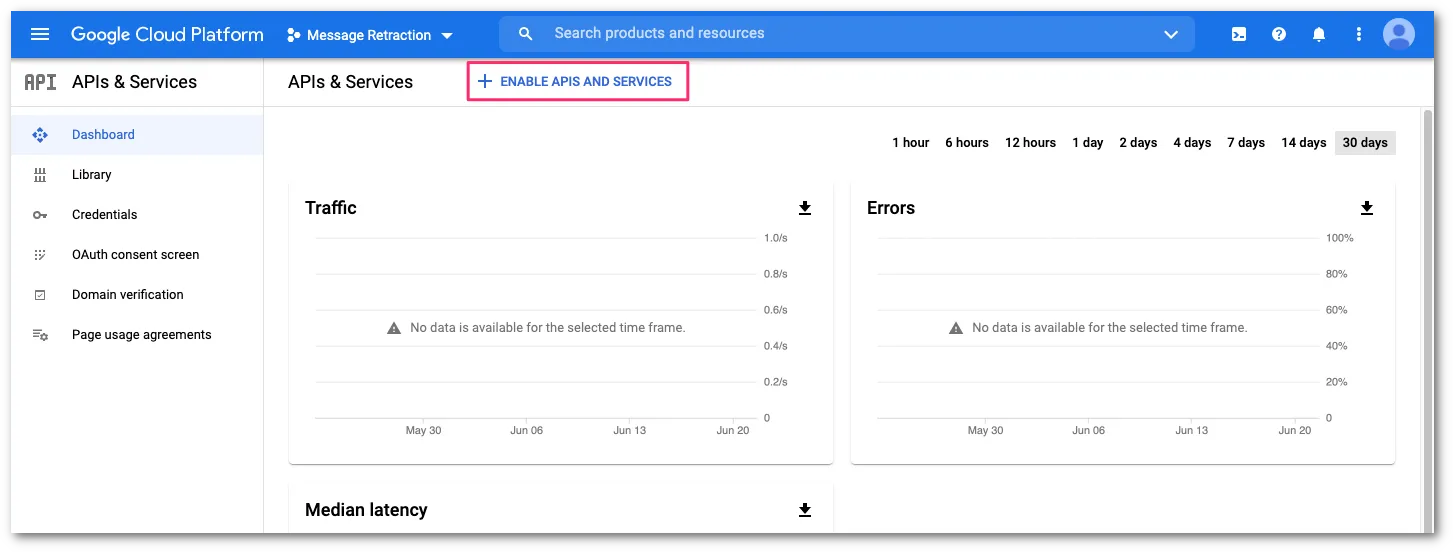1453x552 pixels.
Task: Download the Traffic chart data
Action: pos(805,208)
